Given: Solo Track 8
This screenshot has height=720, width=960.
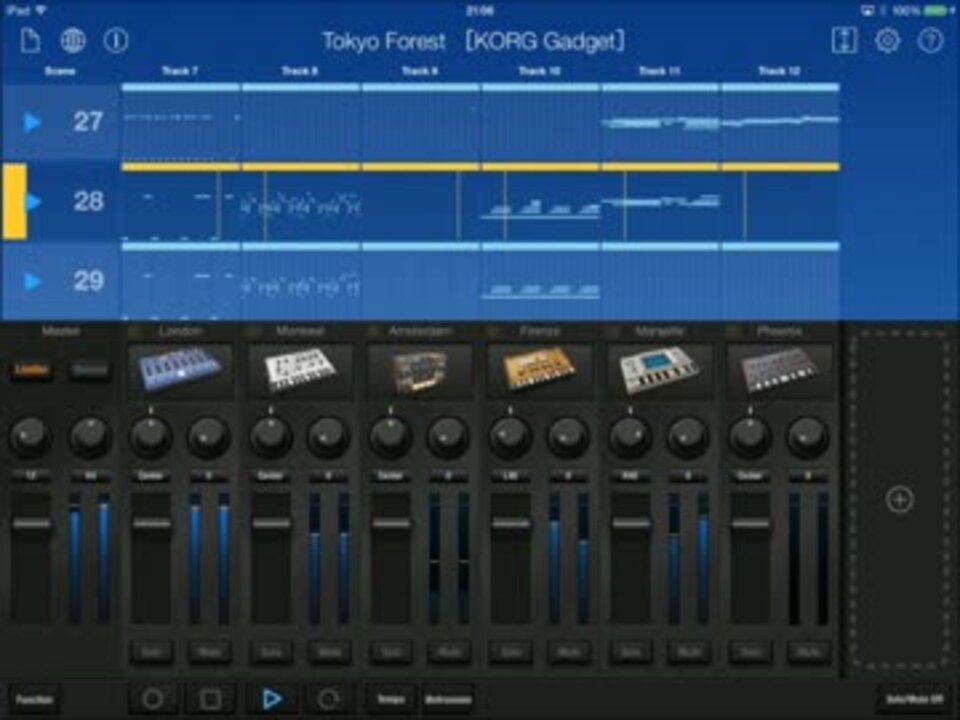Looking at the screenshot, I should (271, 653).
